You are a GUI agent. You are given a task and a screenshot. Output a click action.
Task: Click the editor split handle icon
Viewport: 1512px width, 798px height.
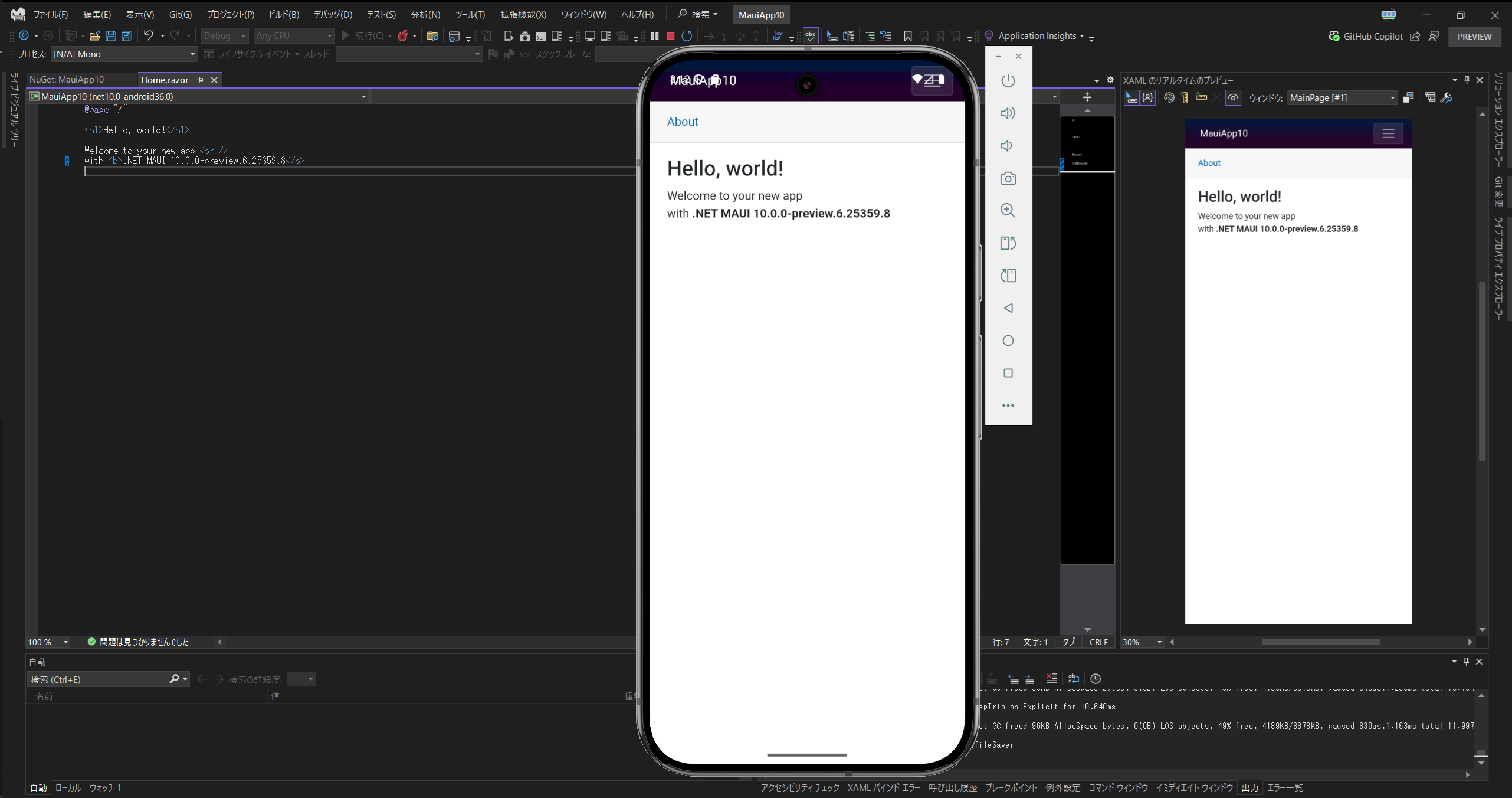tap(1087, 97)
